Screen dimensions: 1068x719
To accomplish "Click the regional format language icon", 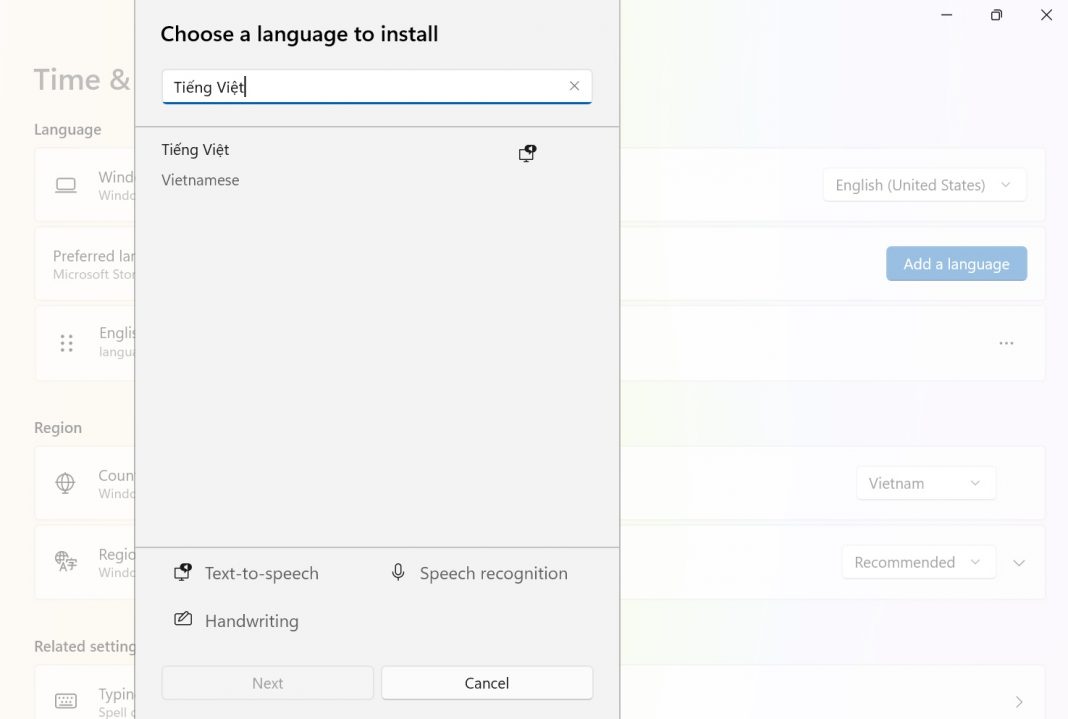I will (65, 562).
